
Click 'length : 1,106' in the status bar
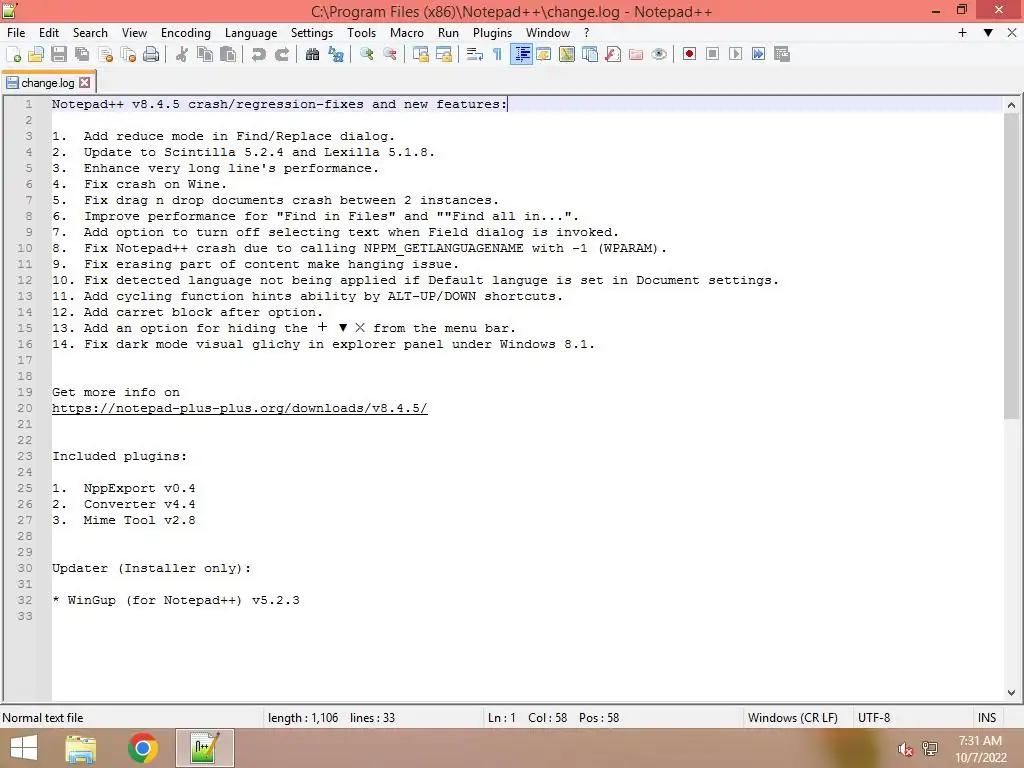pos(303,718)
